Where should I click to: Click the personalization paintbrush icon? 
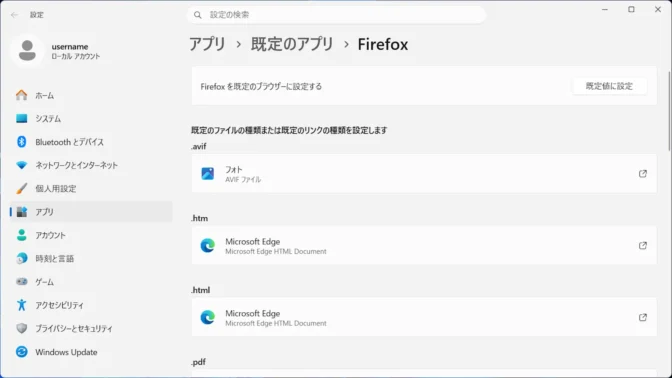(x=21, y=188)
